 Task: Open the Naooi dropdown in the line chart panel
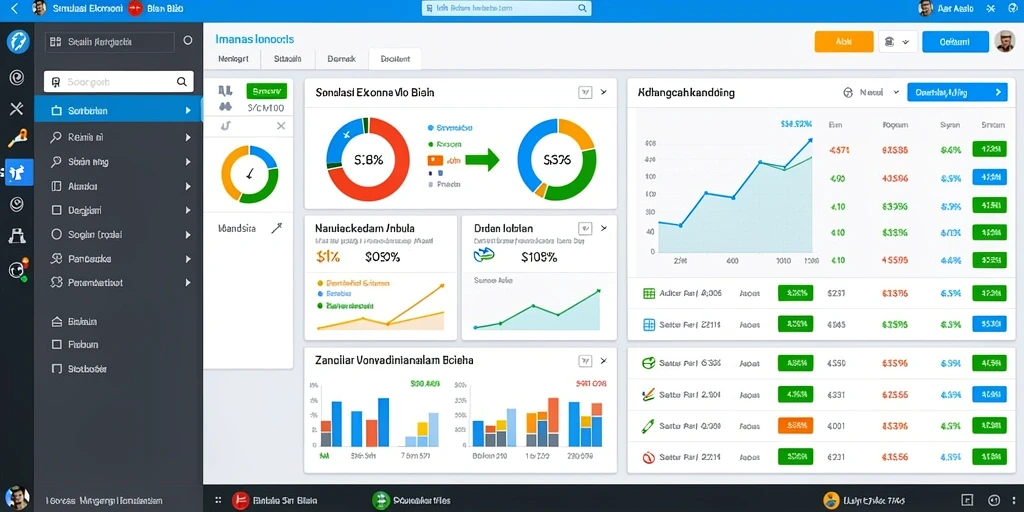(872, 93)
